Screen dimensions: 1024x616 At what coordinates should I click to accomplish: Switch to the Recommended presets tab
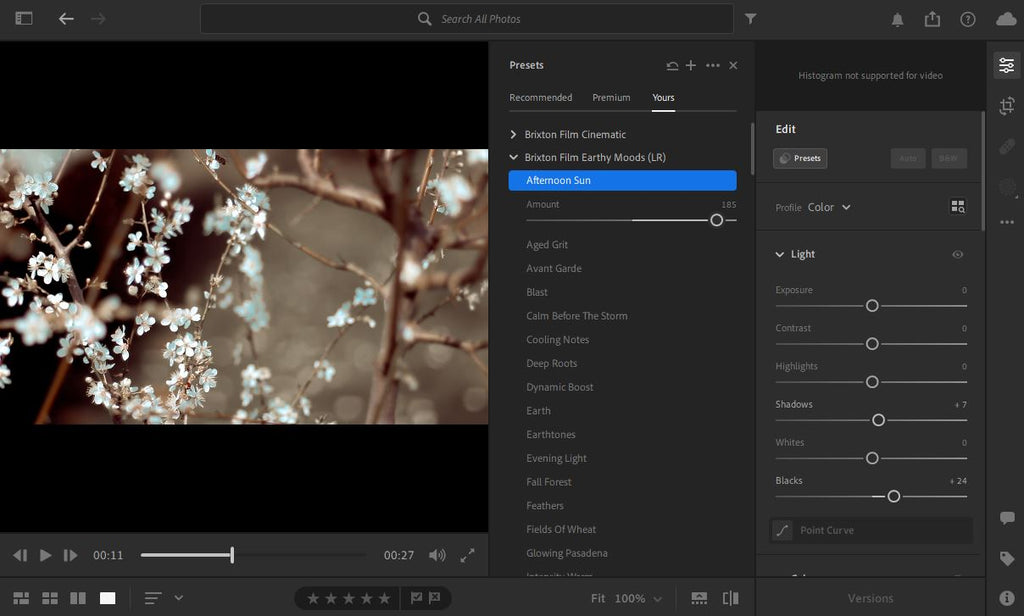(x=541, y=98)
